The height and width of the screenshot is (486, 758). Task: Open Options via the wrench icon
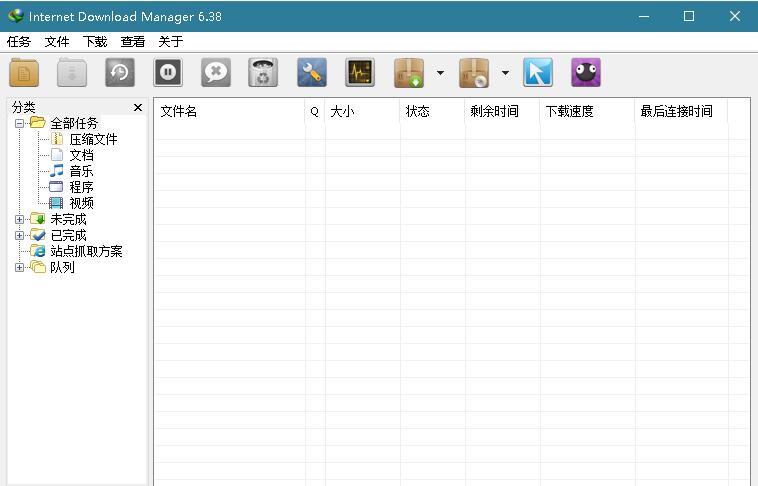click(312, 73)
